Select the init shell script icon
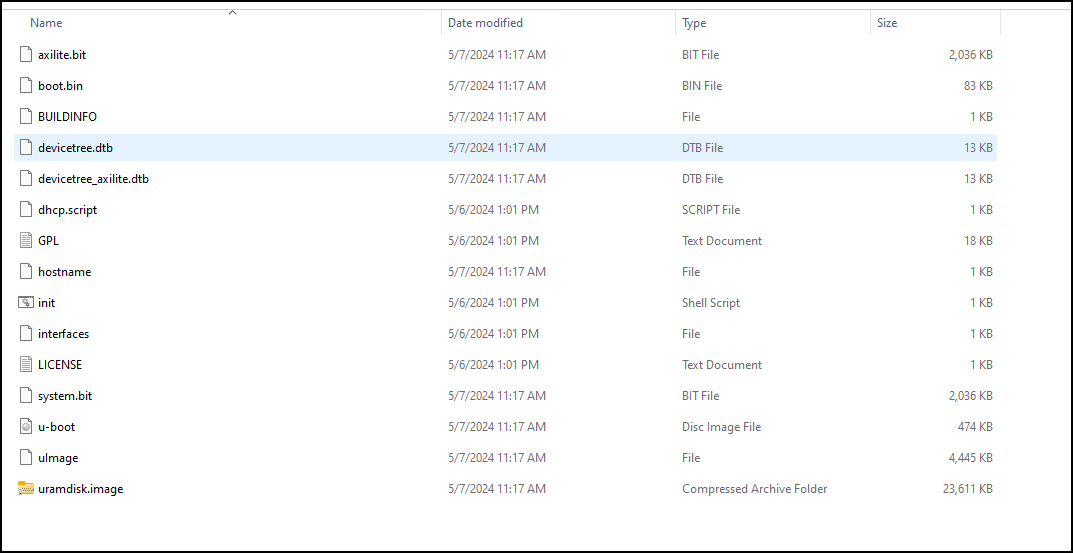 [26, 303]
